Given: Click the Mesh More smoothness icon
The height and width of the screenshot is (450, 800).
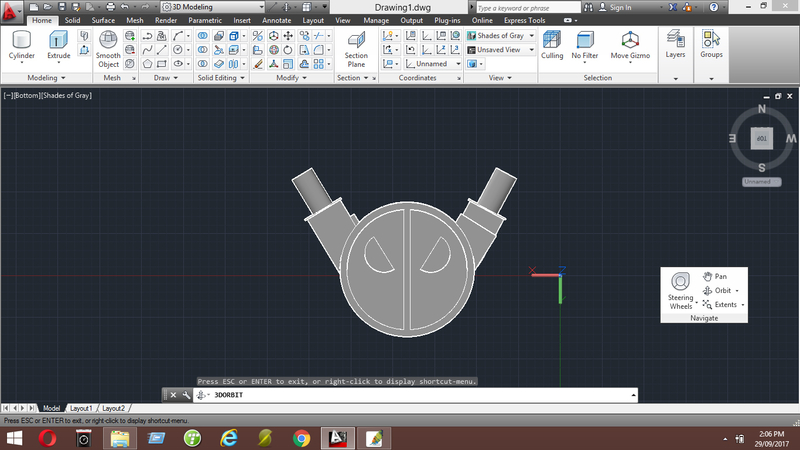Looking at the screenshot, I should pos(130,36).
